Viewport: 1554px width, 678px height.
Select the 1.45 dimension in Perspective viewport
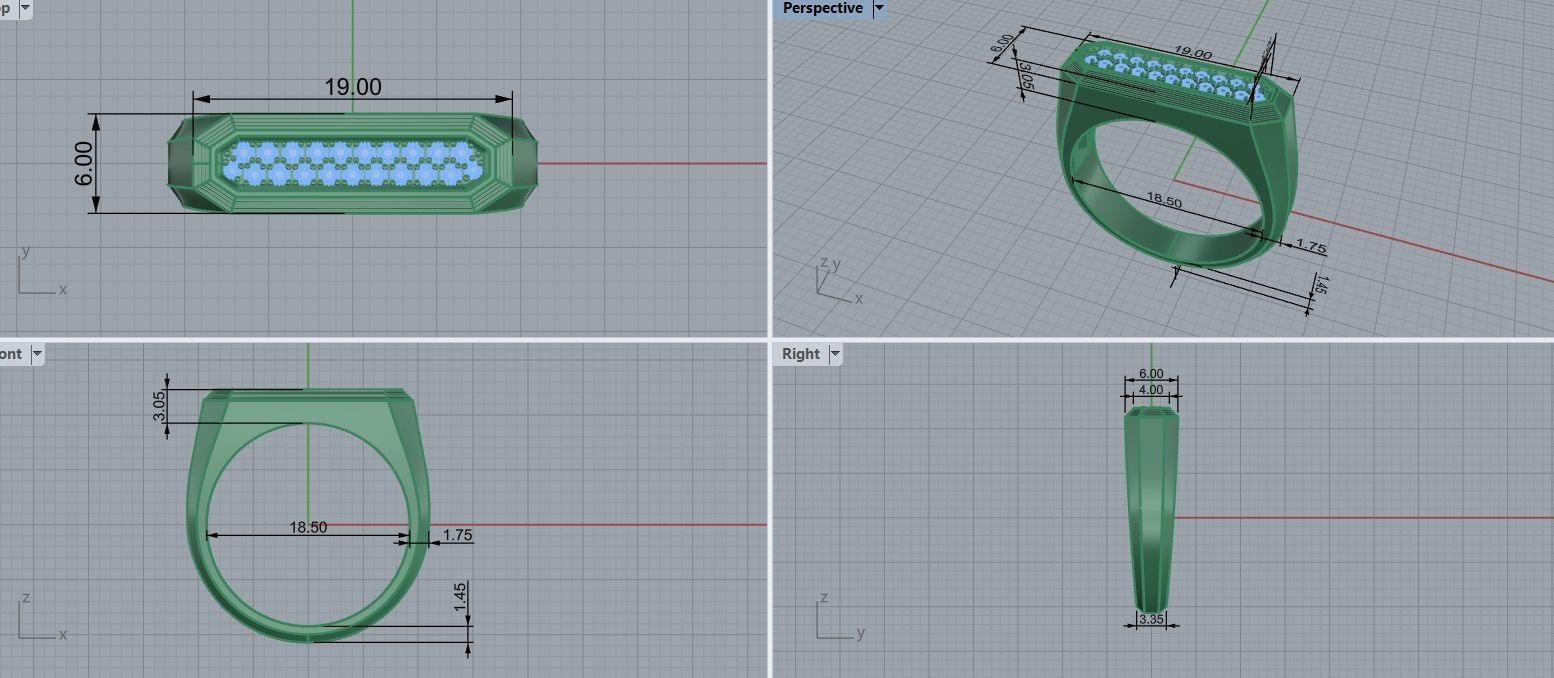(1320, 284)
